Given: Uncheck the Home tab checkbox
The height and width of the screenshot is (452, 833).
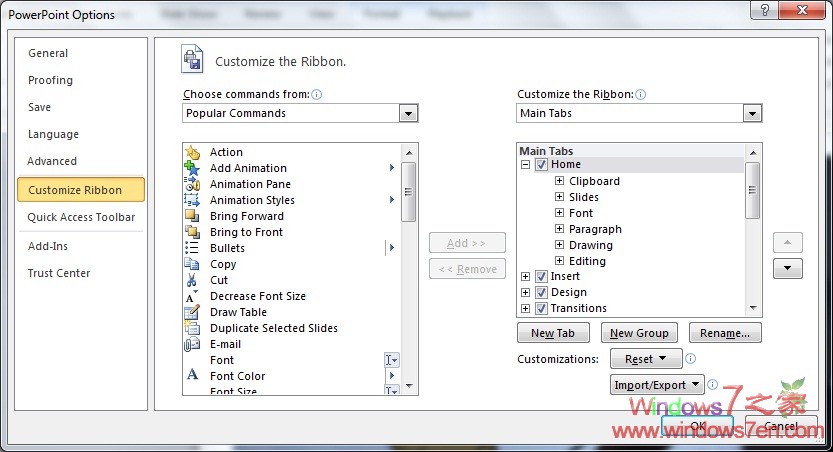Looking at the screenshot, I should (x=541, y=164).
